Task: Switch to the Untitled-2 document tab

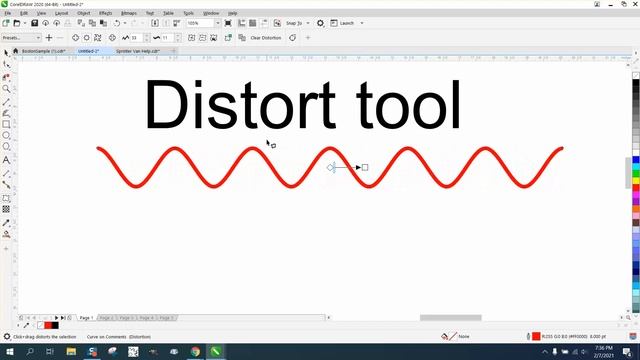Action: (89, 51)
